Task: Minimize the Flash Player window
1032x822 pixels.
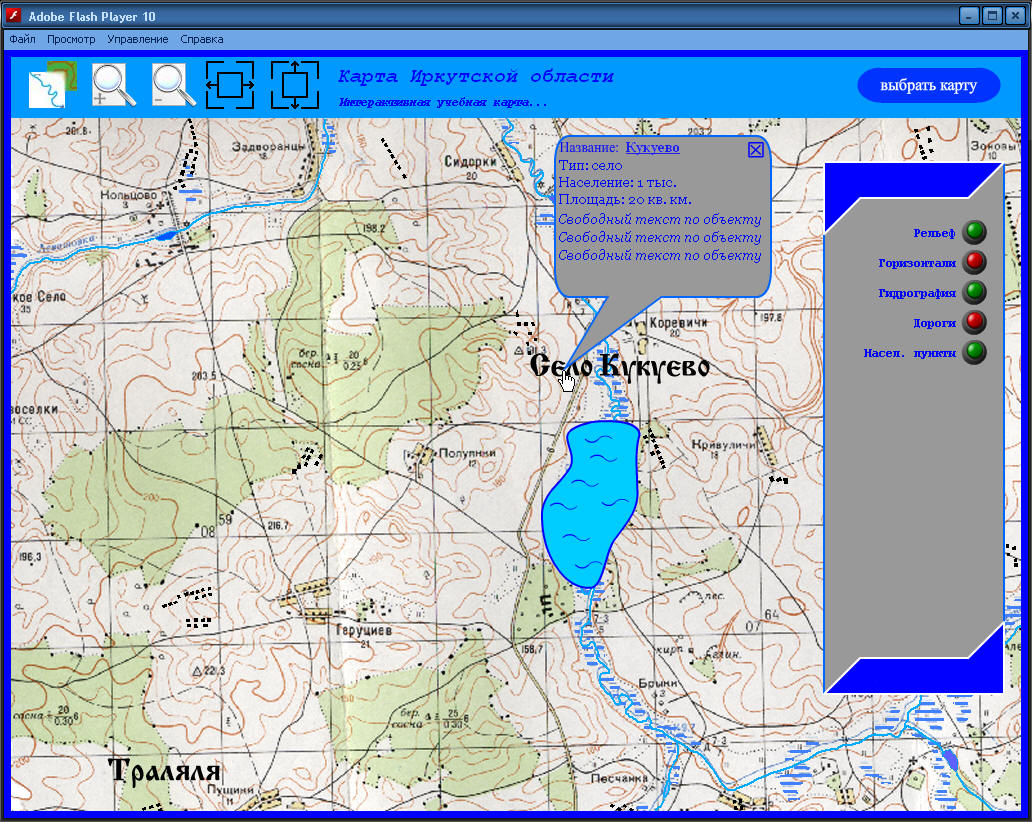Action: click(x=969, y=15)
